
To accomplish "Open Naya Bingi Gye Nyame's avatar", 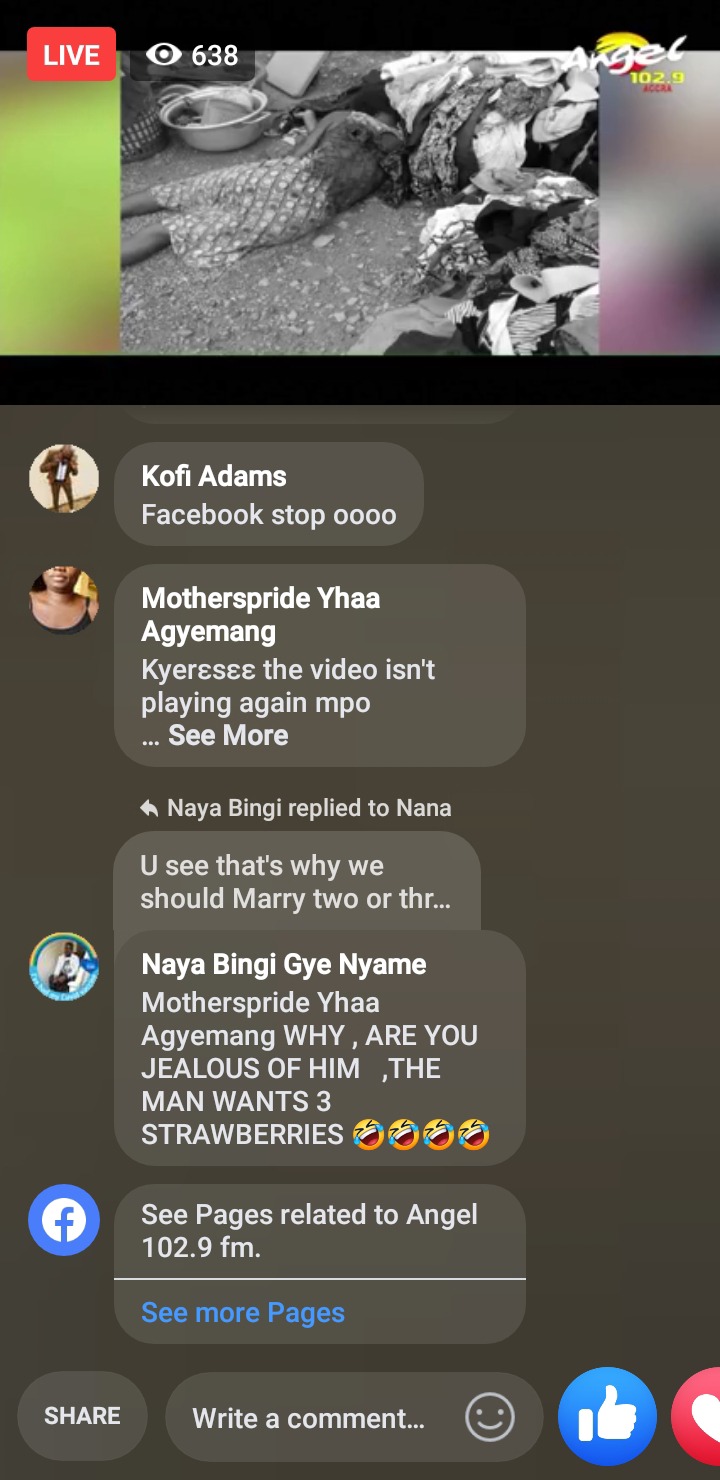I will coord(64,967).
